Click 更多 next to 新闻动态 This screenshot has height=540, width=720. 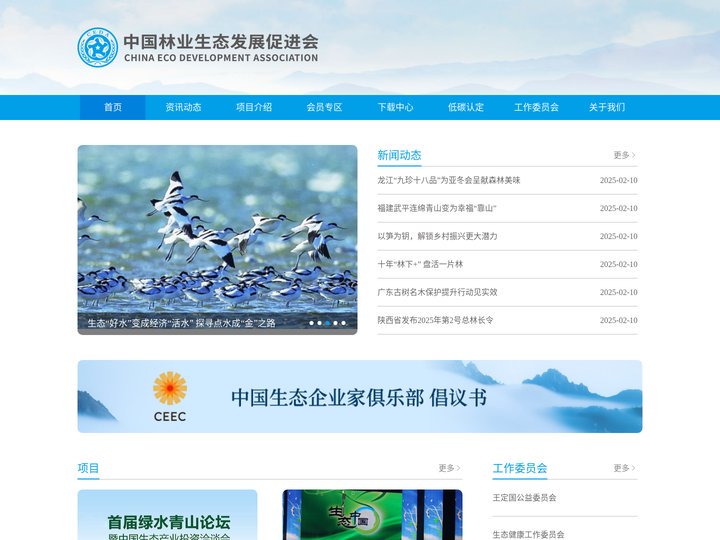point(624,155)
